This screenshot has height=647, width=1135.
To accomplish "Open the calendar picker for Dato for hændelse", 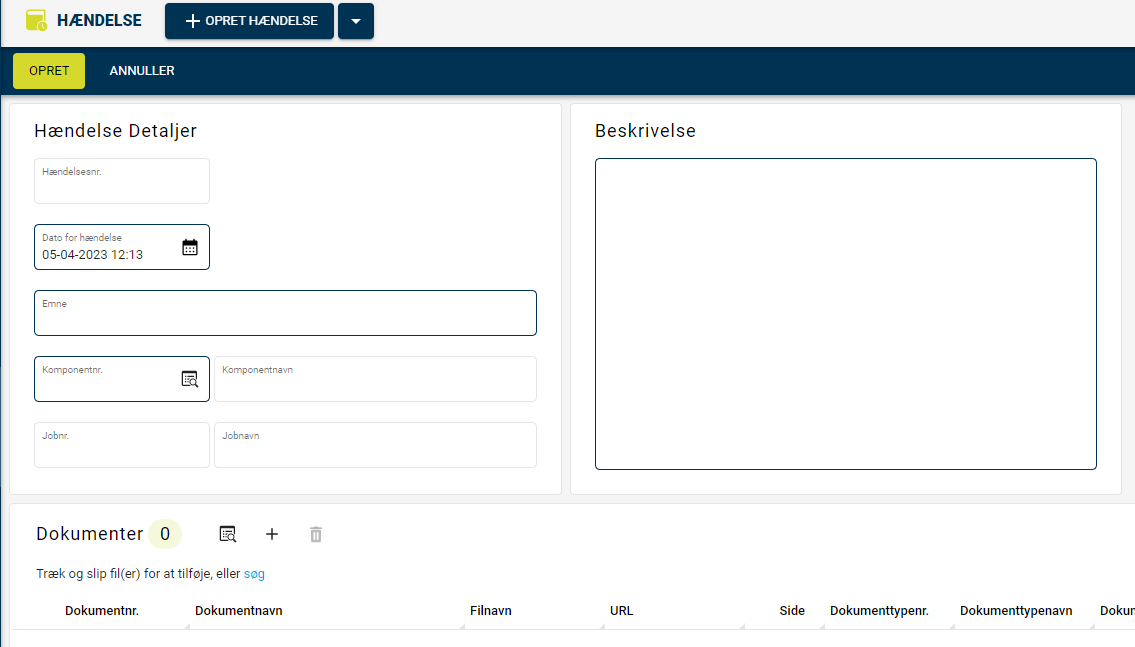I will click(190, 248).
